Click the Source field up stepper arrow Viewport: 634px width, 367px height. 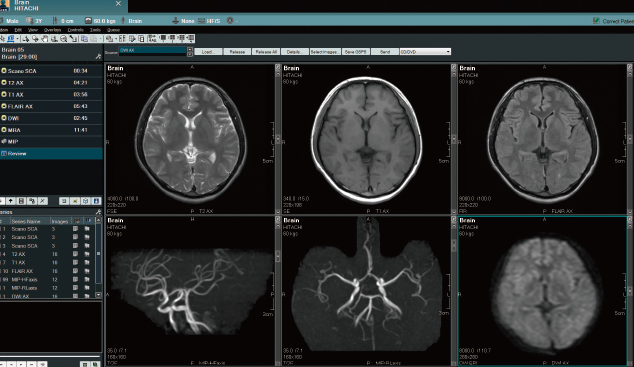190,49
